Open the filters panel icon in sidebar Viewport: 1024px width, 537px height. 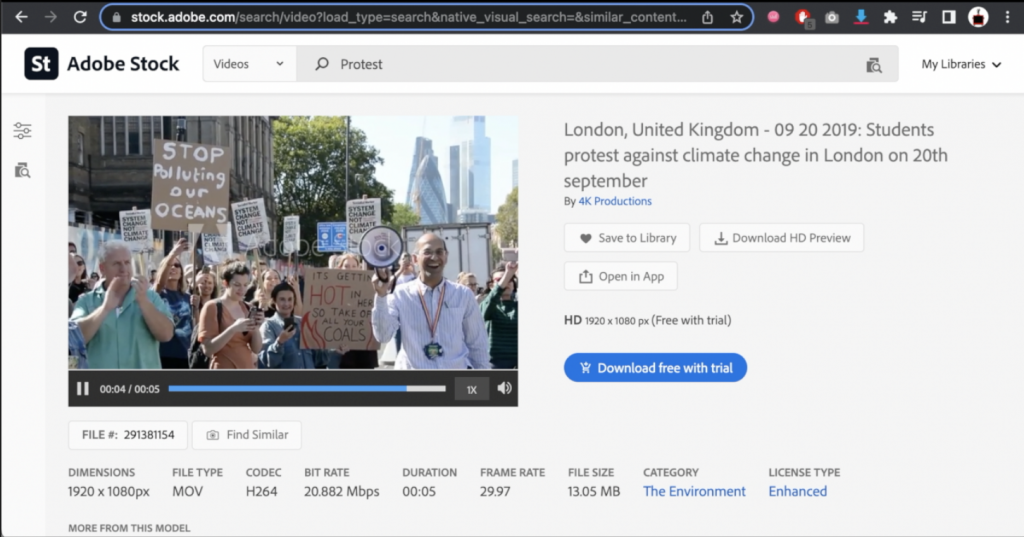[22, 131]
